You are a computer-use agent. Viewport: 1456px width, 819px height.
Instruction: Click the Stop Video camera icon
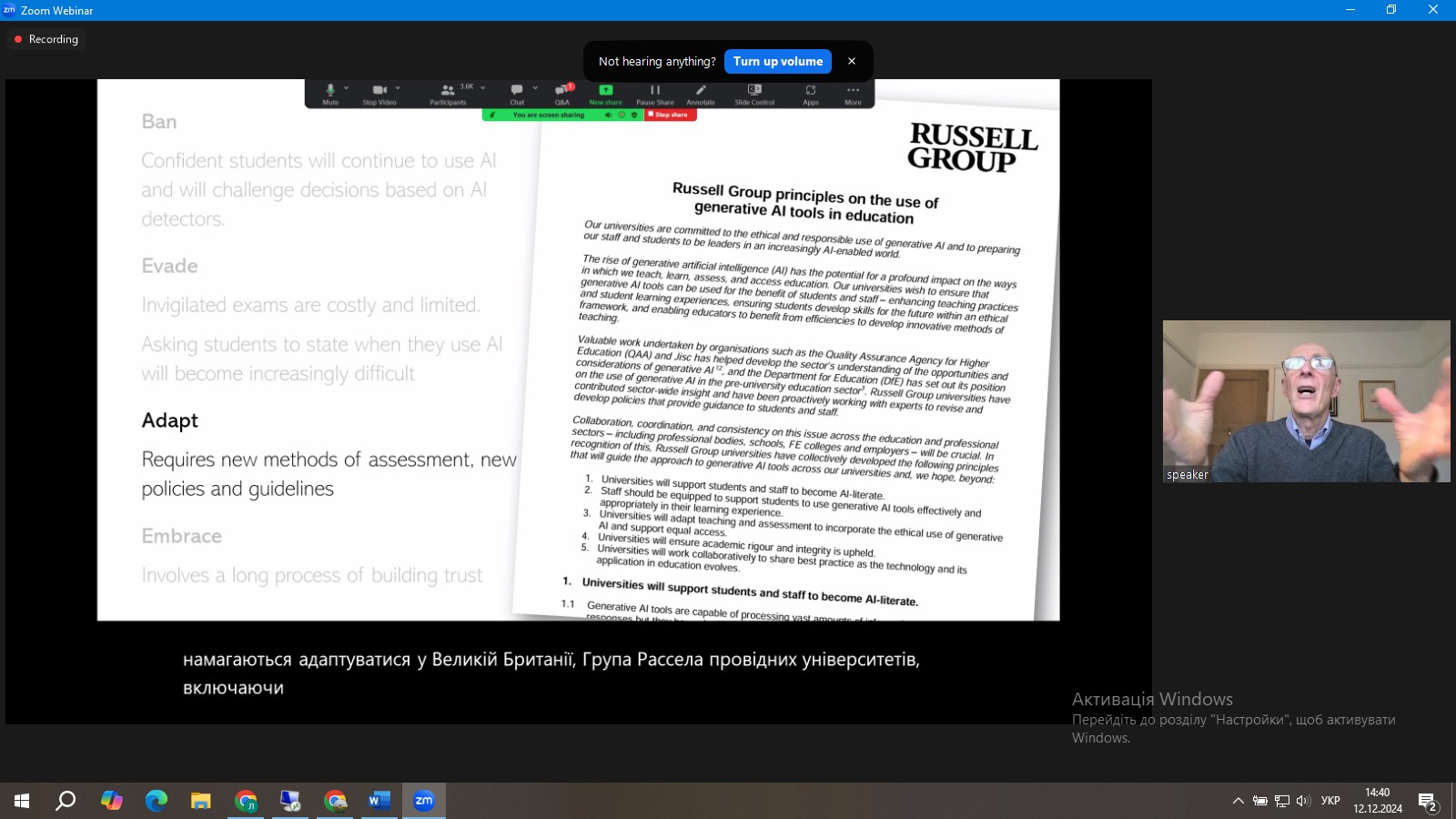379,89
